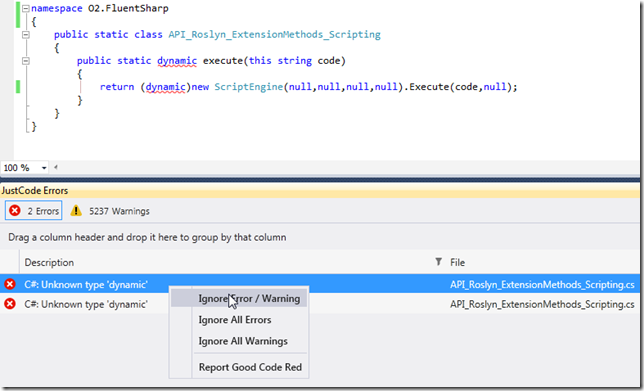Click the class name API_Roslyn_ExtensionMethods_Scripting in code
The image size is (644, 391).
tap(274, 34)
